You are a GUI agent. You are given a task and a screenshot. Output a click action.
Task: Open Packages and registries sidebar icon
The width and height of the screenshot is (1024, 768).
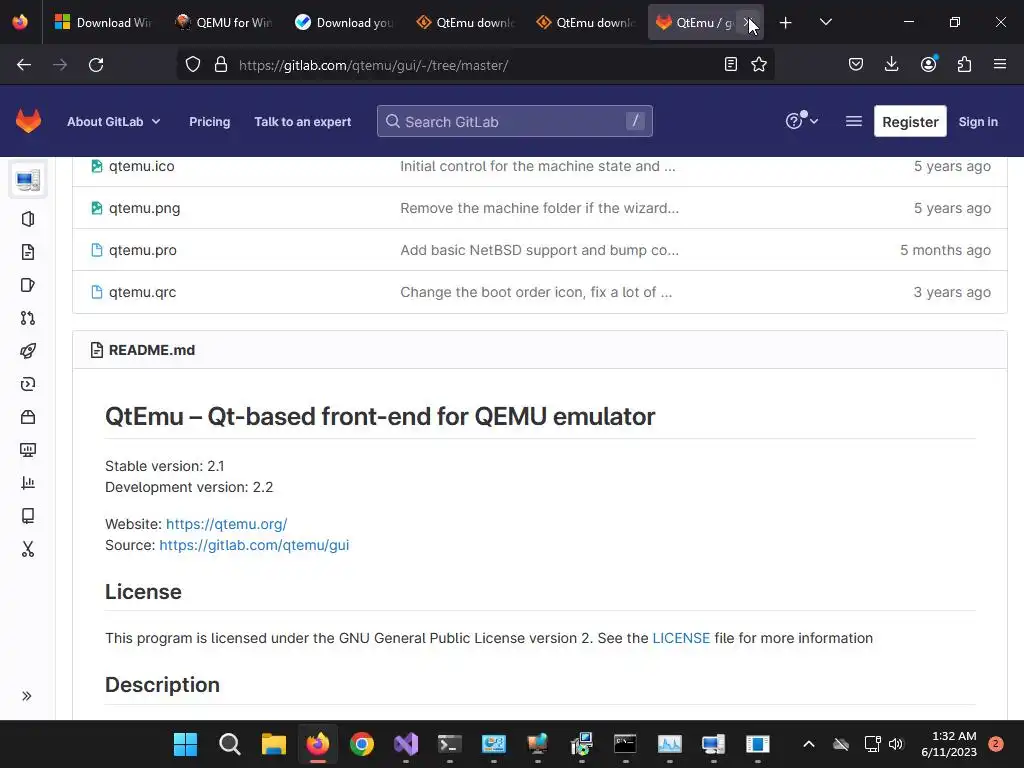[x=27, y=417]
